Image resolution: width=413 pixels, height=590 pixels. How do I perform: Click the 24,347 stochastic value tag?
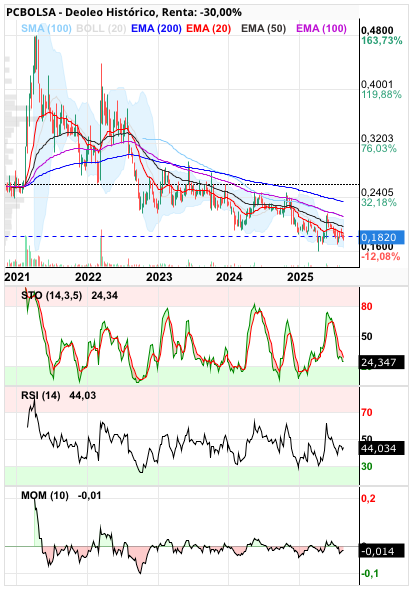tap(382, 362)
